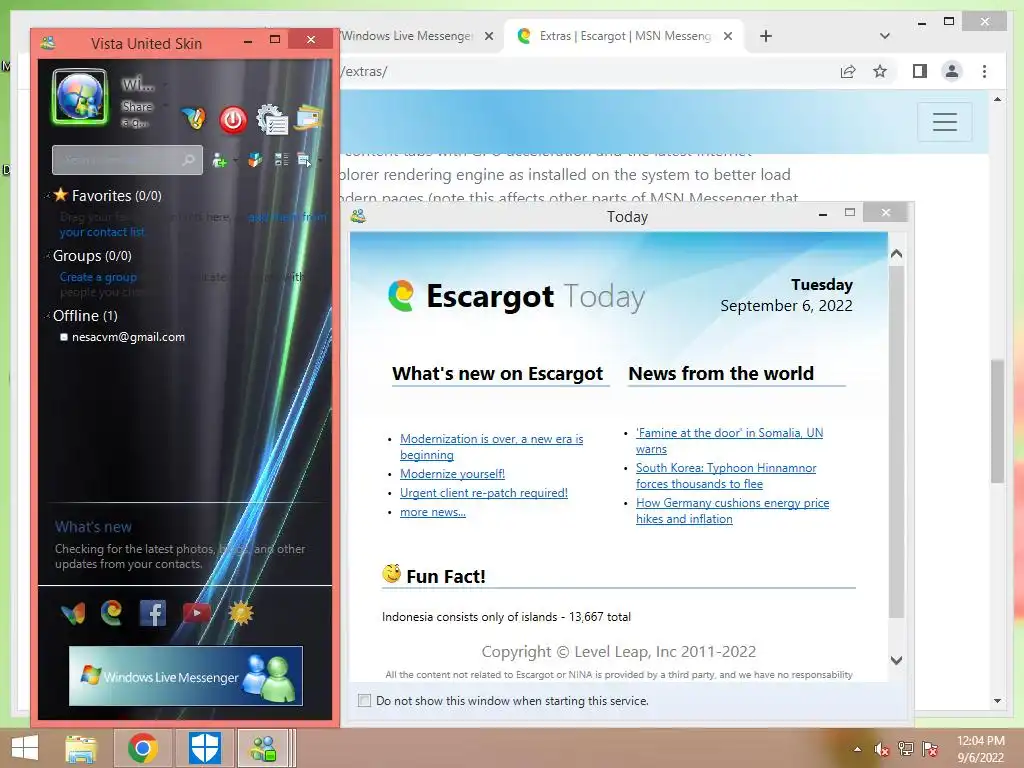This screenshot has width=1024, height=768.
Task: Click the Escargot snail icon in the bottom bar
Action: coord(112,613)
